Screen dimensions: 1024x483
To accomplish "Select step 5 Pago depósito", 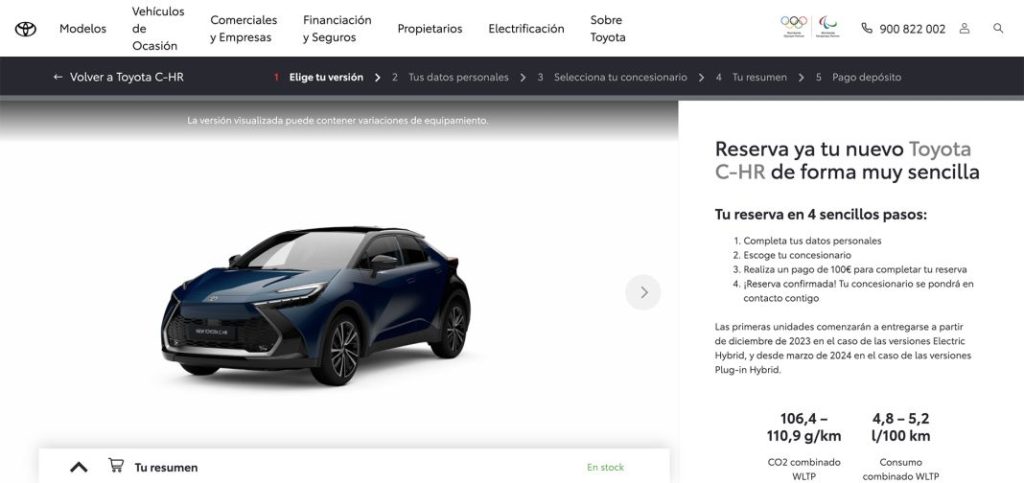I will pyautogui.click(x=858, y=77).
